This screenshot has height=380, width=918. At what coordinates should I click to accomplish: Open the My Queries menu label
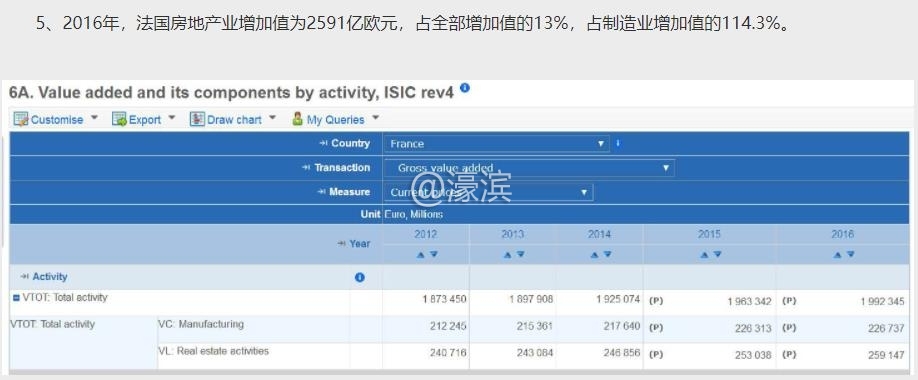point(335,120)
